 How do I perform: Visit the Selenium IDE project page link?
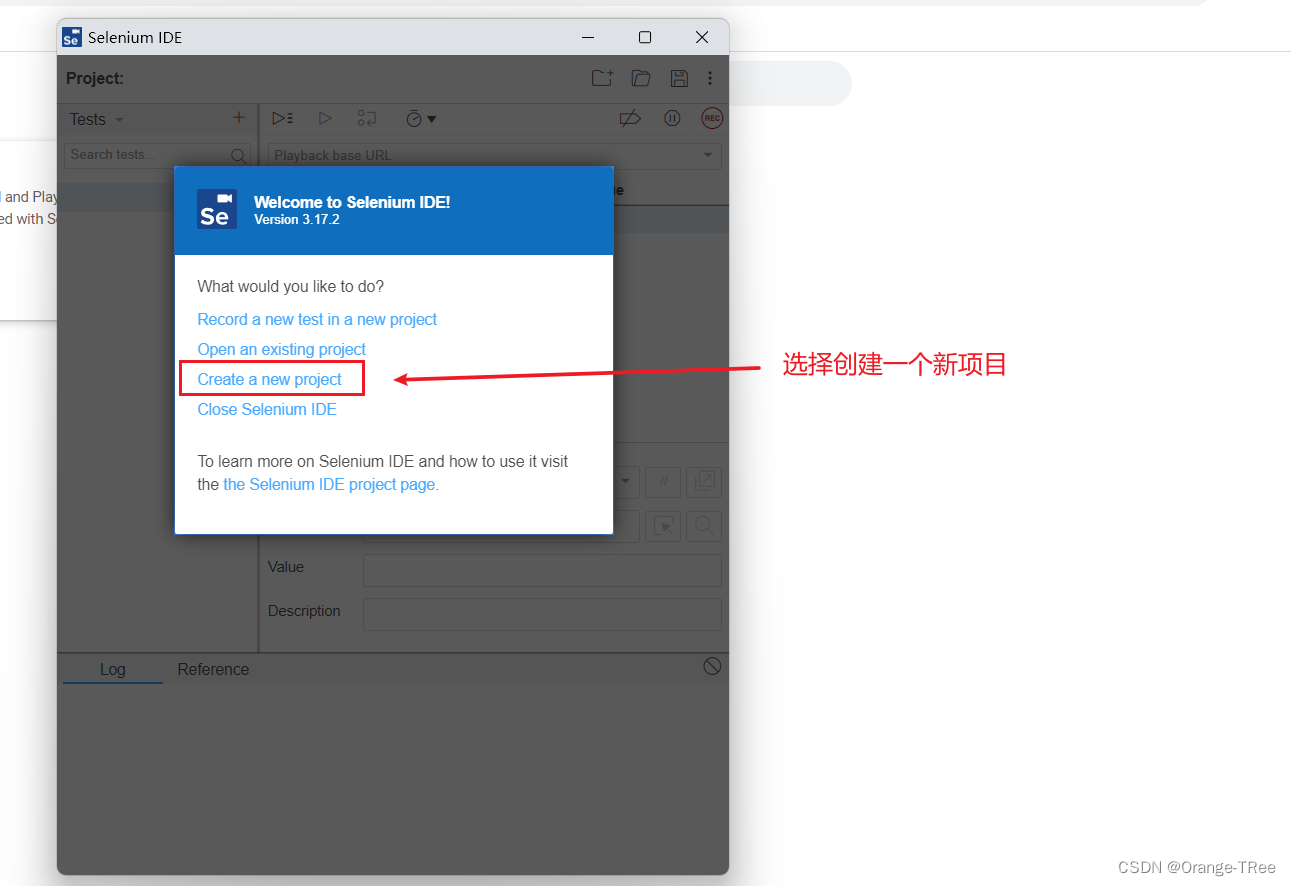coord(329,484)
